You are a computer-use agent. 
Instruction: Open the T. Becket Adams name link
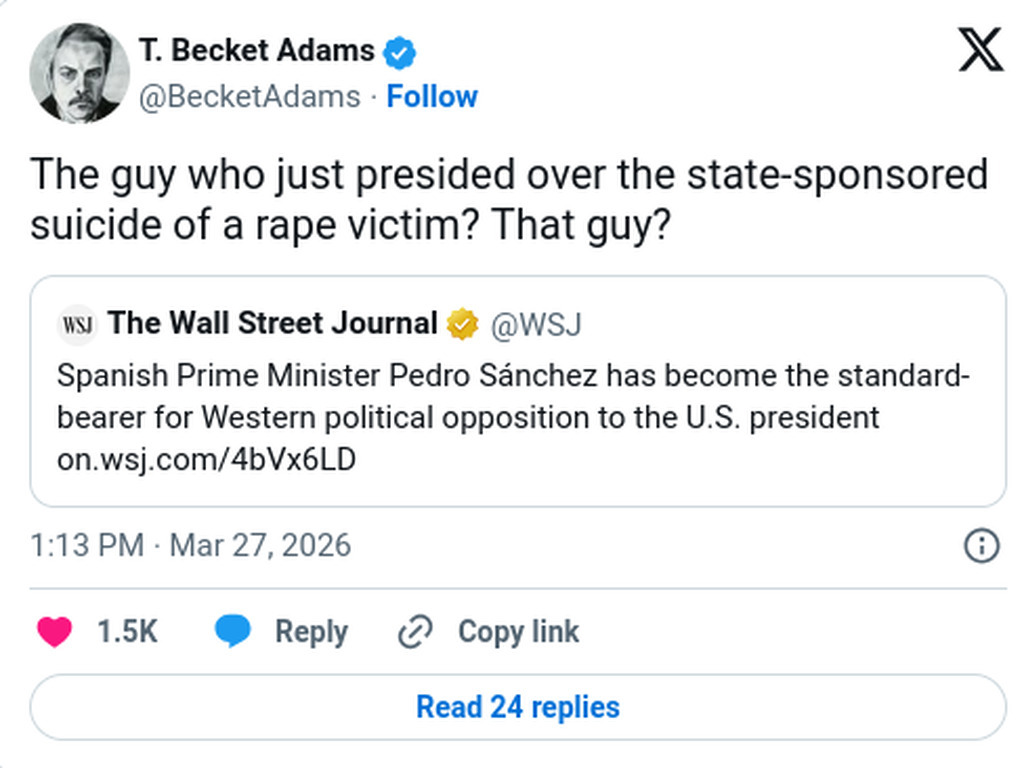click(x=257, y=51)
